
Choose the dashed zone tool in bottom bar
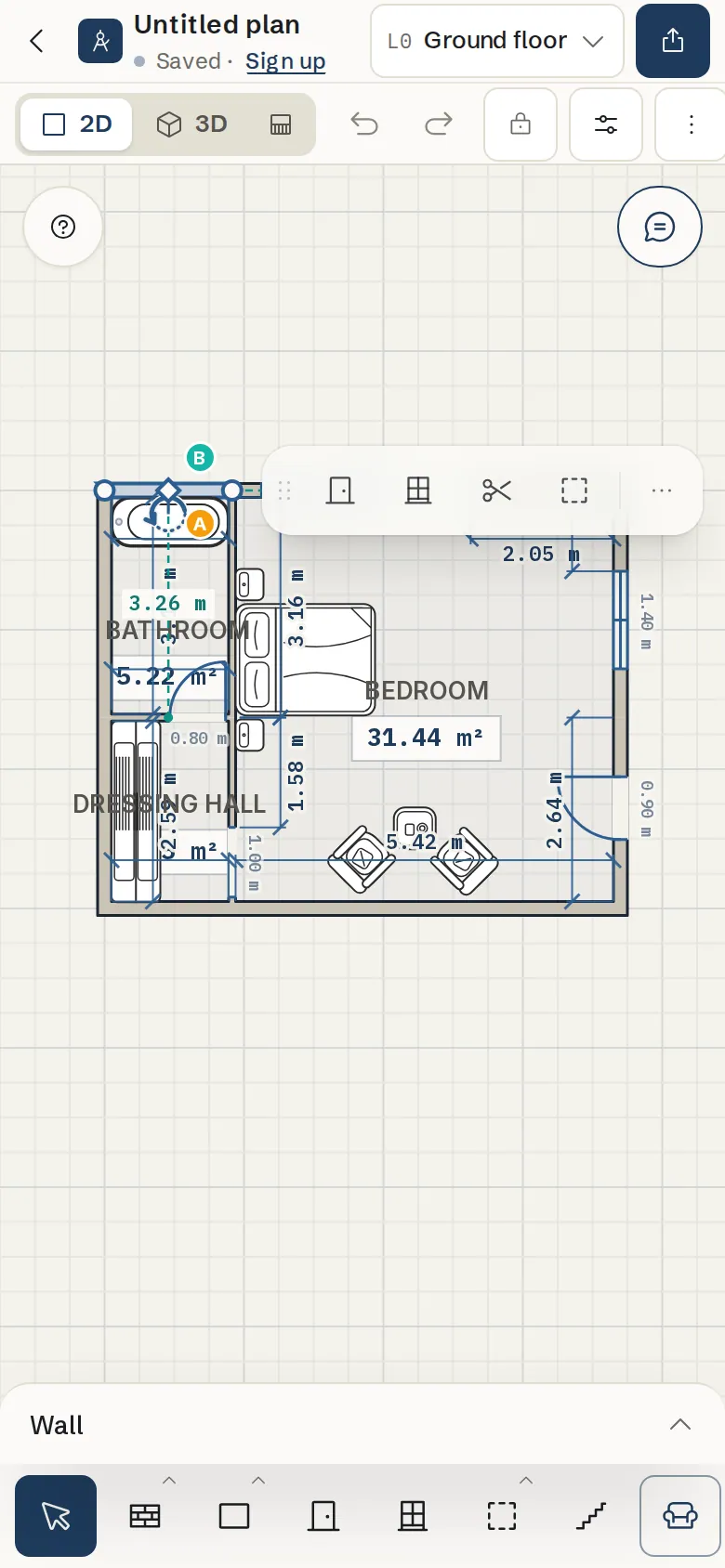click(502, 1516)
